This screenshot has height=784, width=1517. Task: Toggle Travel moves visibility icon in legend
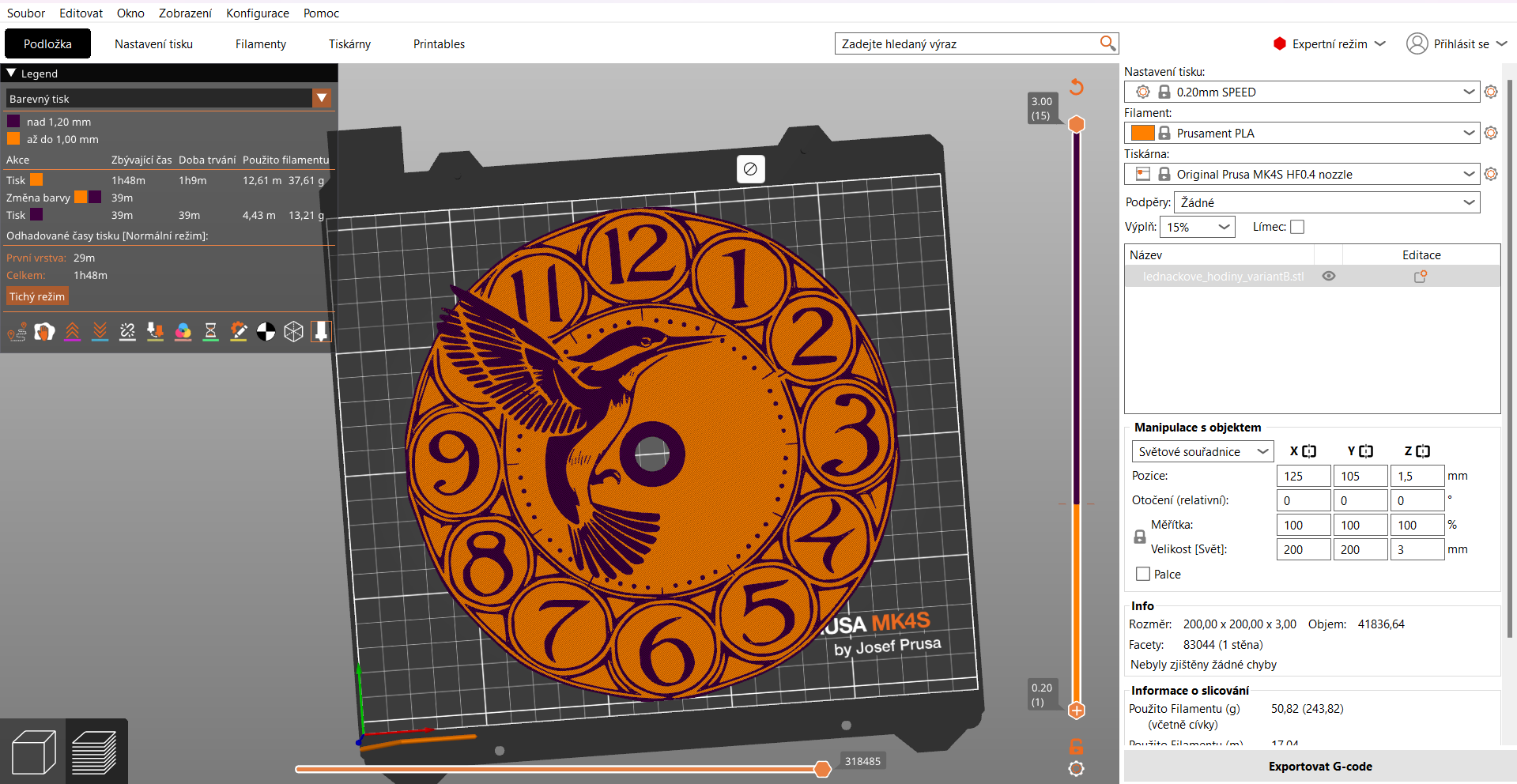pyautogui.click(x=17, y=332)
